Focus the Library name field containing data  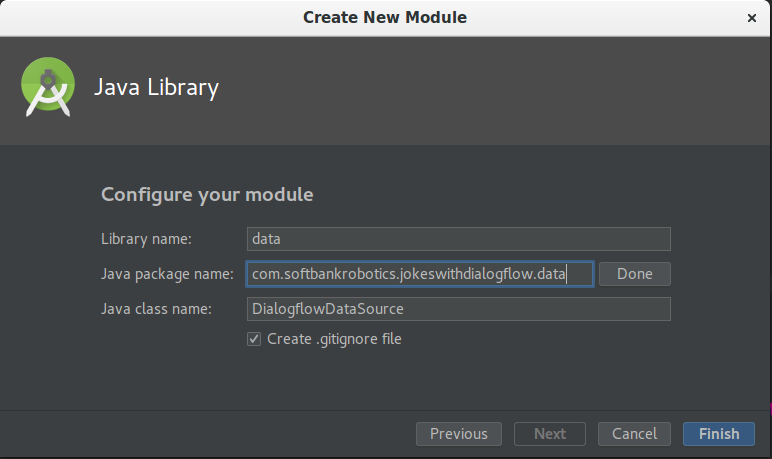coord(458,239)
